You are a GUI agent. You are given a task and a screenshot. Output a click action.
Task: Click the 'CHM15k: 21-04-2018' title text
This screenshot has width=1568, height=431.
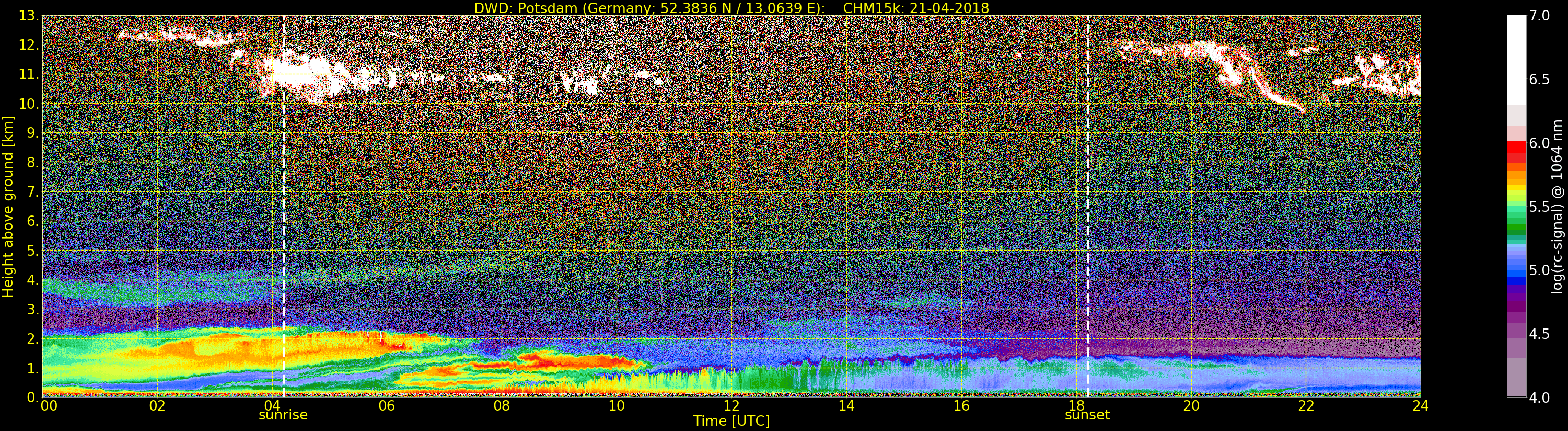click(916, 8)
